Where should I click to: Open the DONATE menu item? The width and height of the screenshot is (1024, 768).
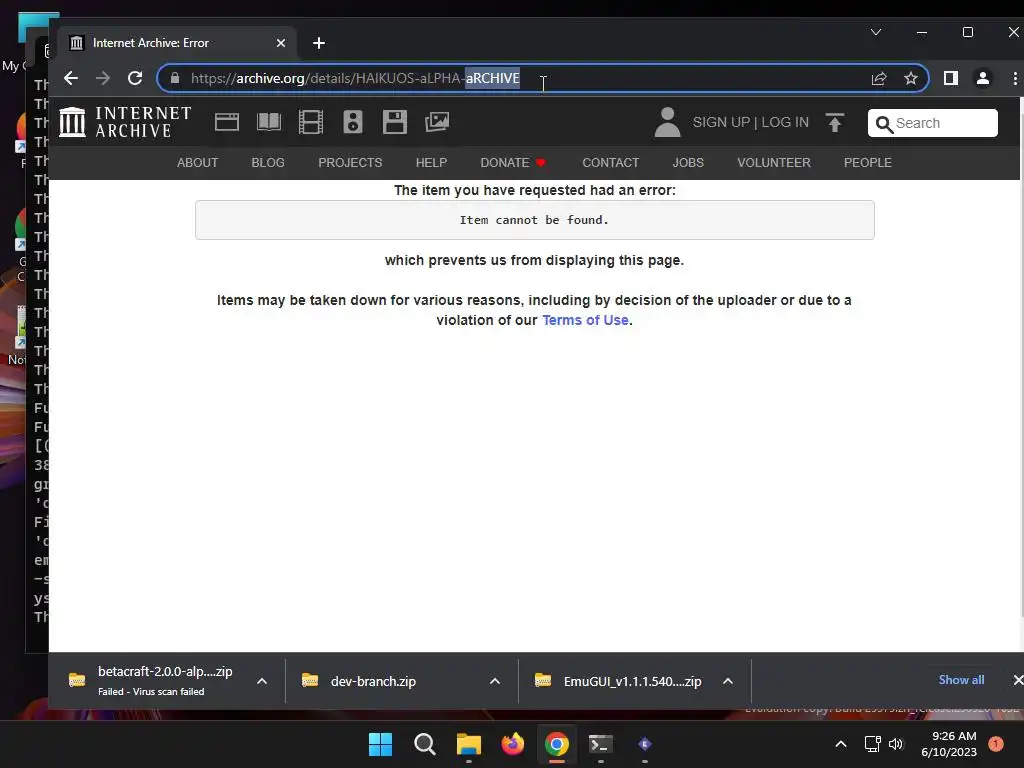coord(513,163)
